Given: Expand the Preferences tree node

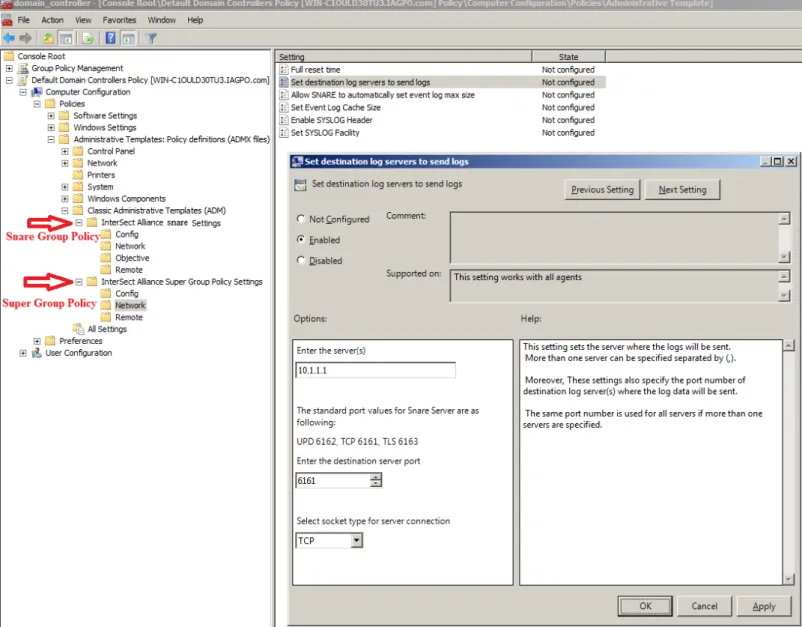Looking at the screenshot, I should click(37, 341).
